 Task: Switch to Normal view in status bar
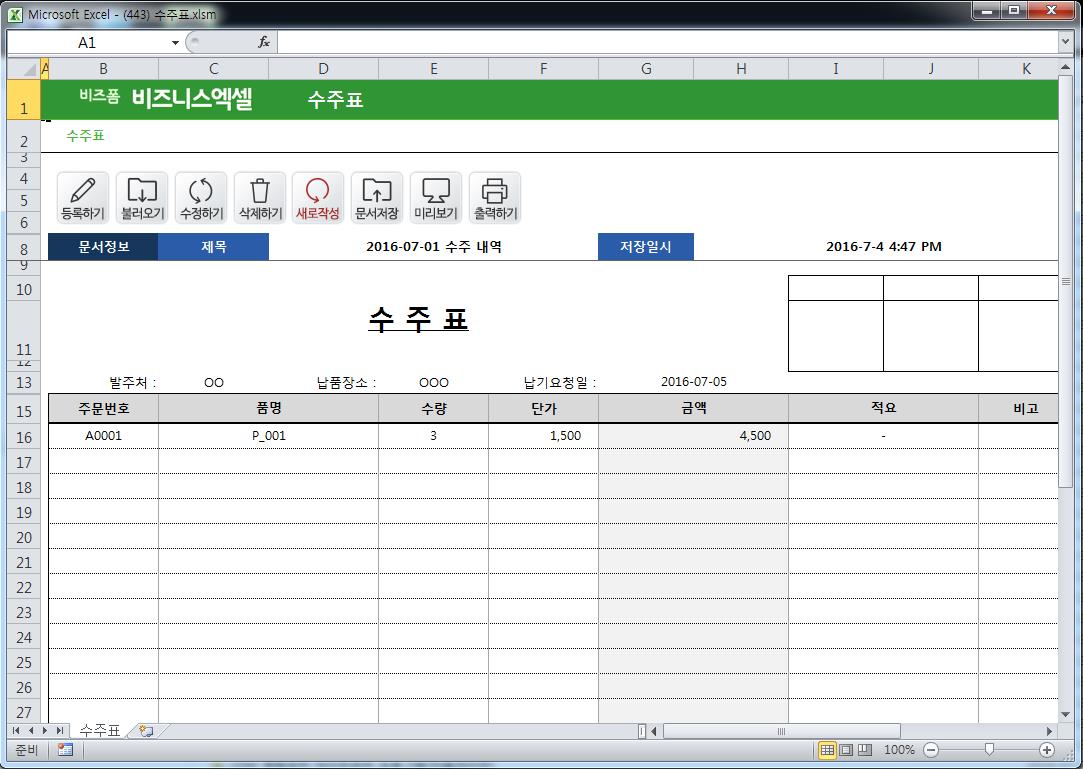827,750
